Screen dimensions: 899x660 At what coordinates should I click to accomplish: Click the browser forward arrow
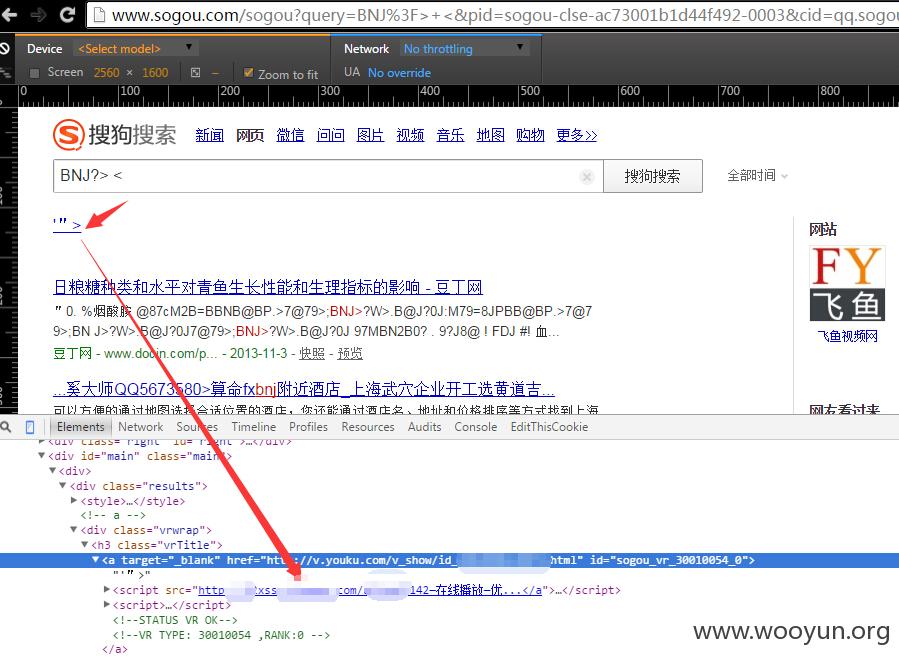pyautogui.click(x=38, y=14)
